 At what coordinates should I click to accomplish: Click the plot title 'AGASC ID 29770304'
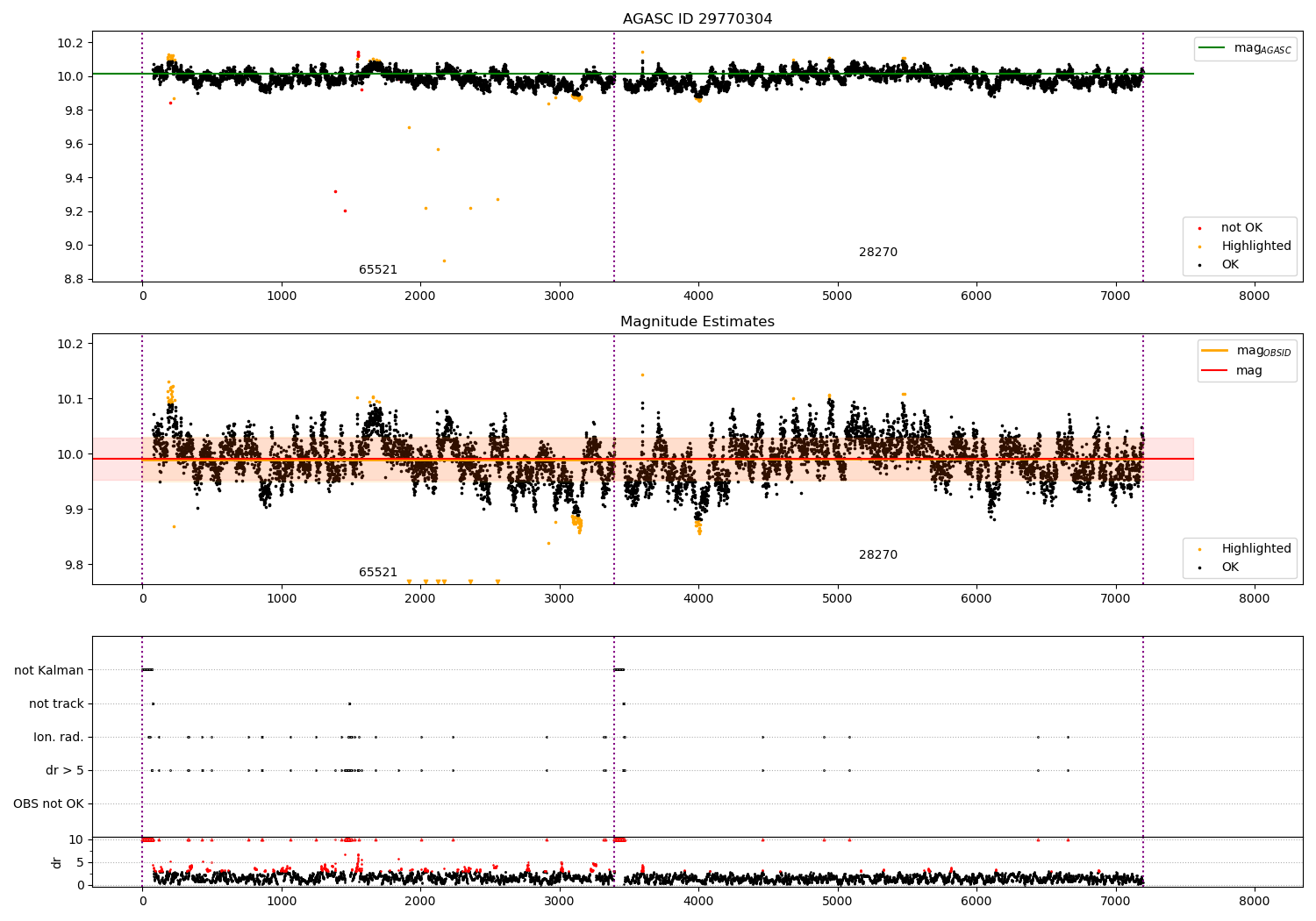click(x=697, y=19)
